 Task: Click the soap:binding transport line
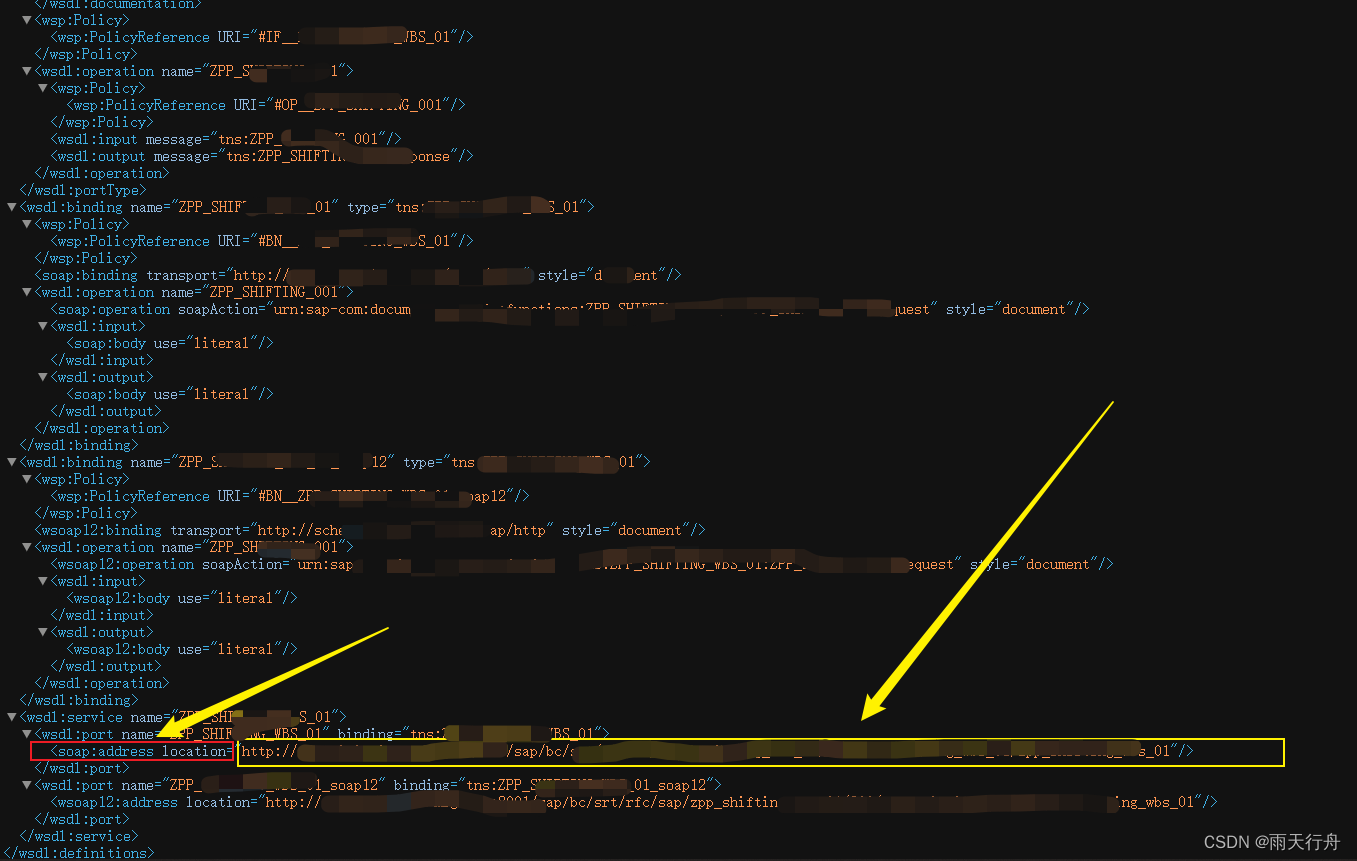coord(359,275)
